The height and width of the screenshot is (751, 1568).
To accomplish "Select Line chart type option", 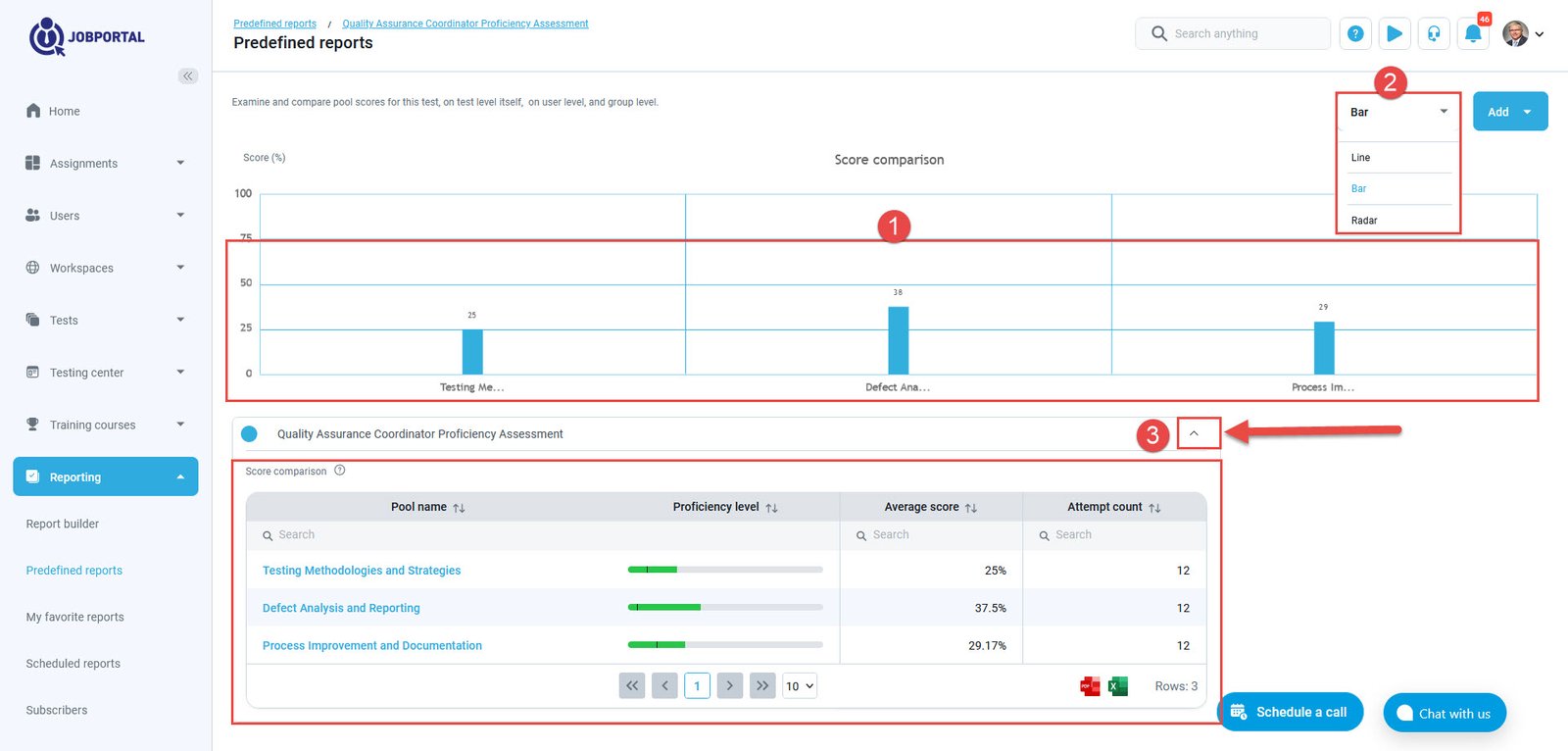I will (x=1360, y=158).
